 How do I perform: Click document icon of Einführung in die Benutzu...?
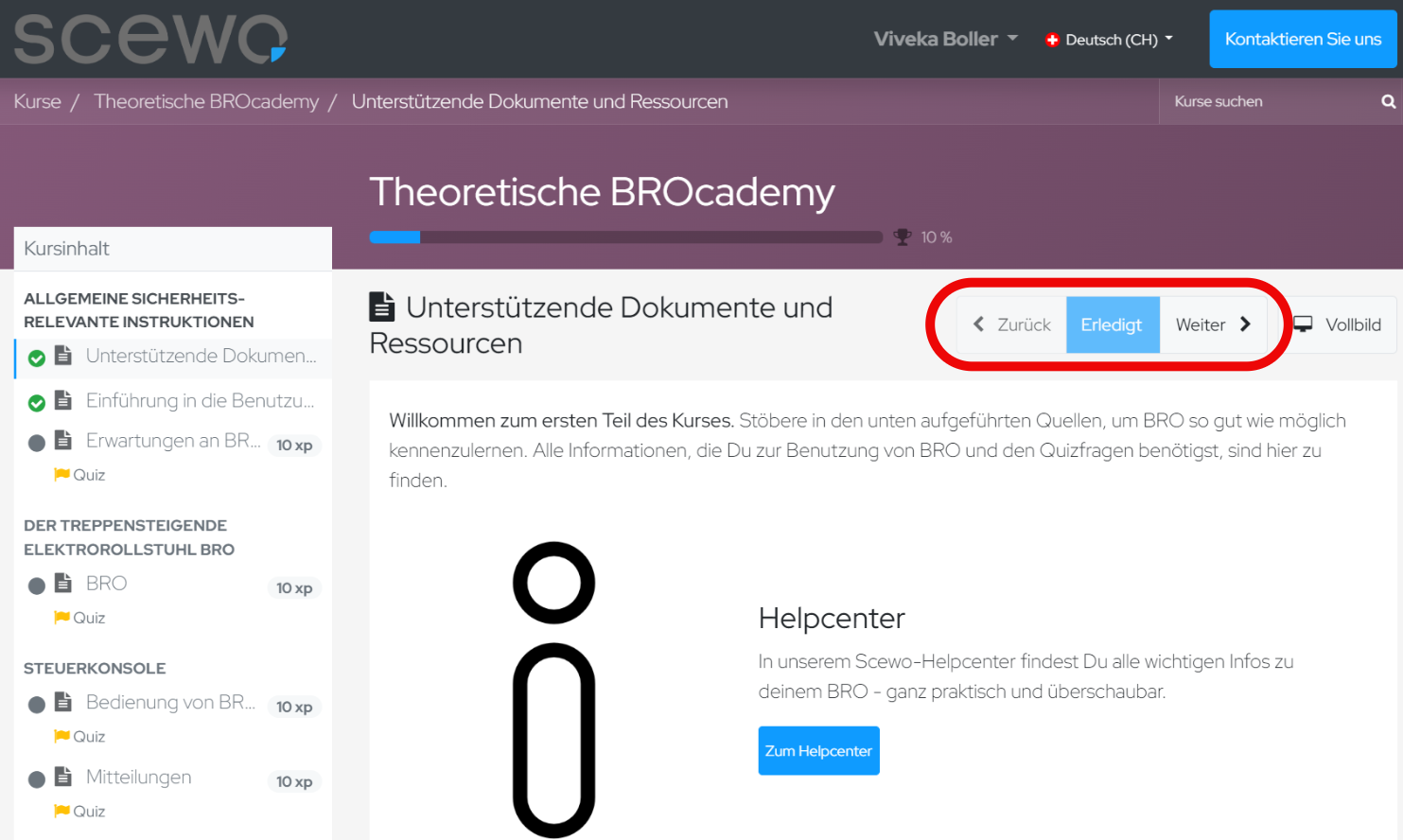(x=63, y=399)
